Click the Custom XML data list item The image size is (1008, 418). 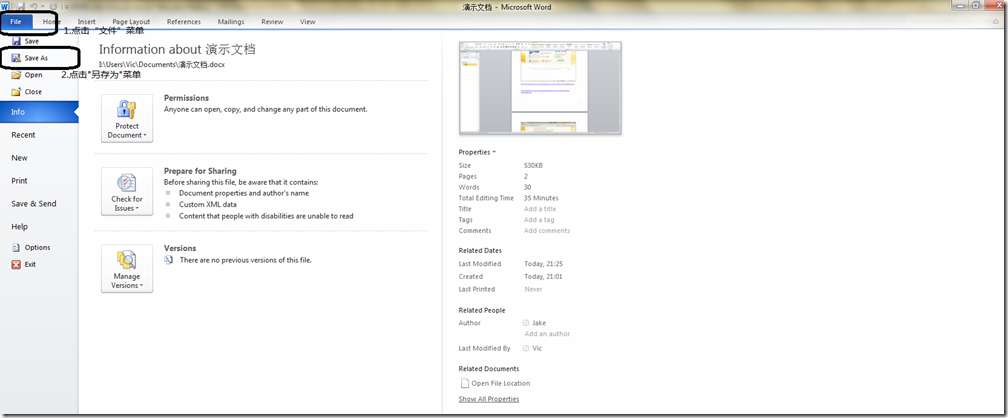point(208,204)
